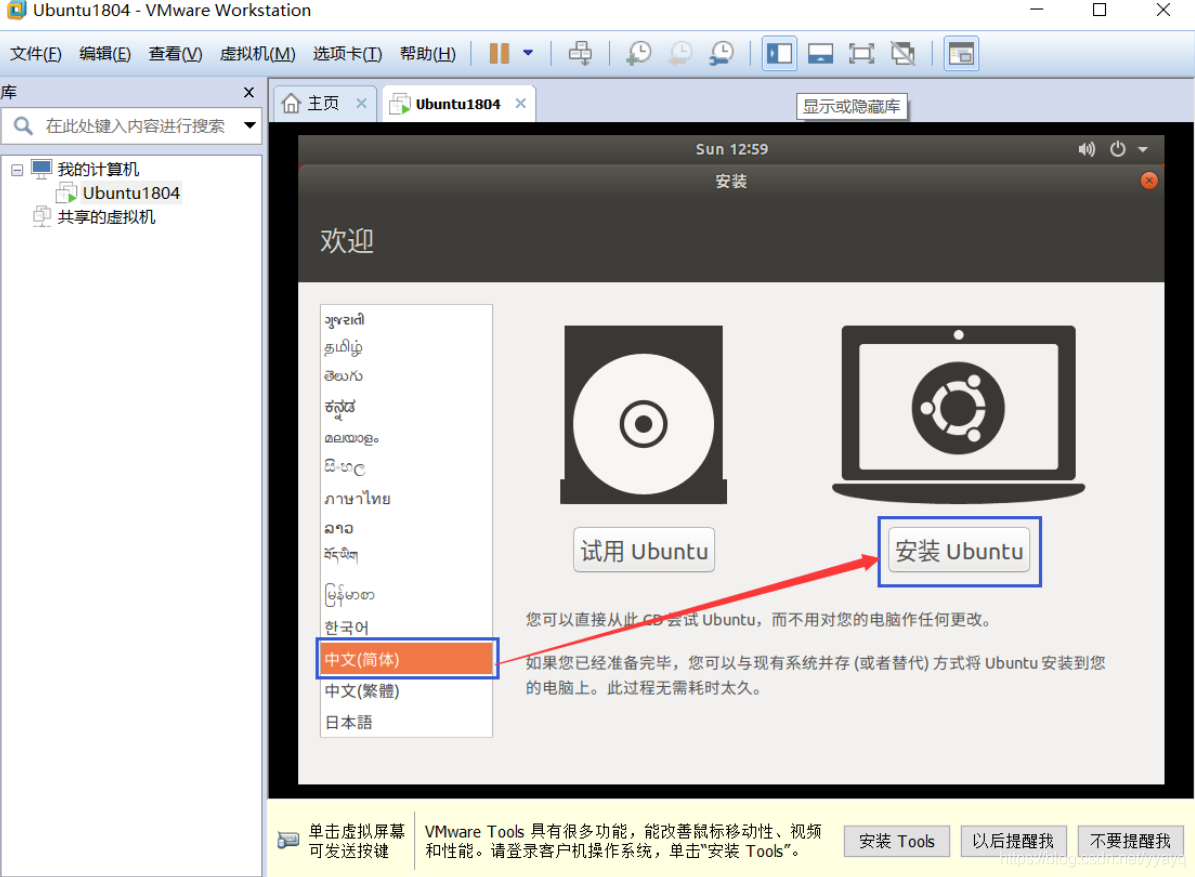This screenshot has height=877, width=1195.
Task: Pause the virtual machine
Action: (x=499, y=53)
